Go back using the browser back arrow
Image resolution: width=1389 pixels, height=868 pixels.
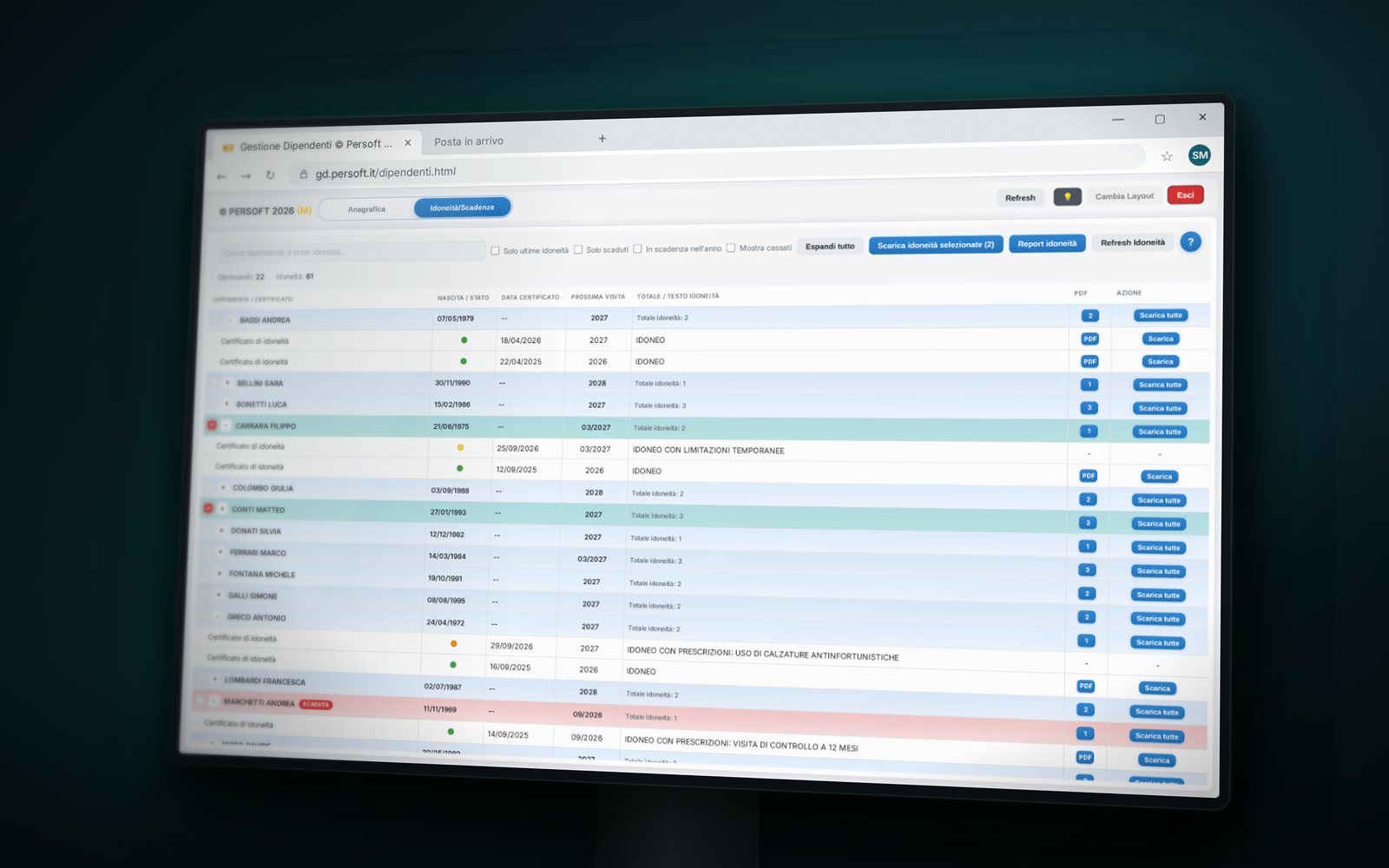[x=221, y=176]
